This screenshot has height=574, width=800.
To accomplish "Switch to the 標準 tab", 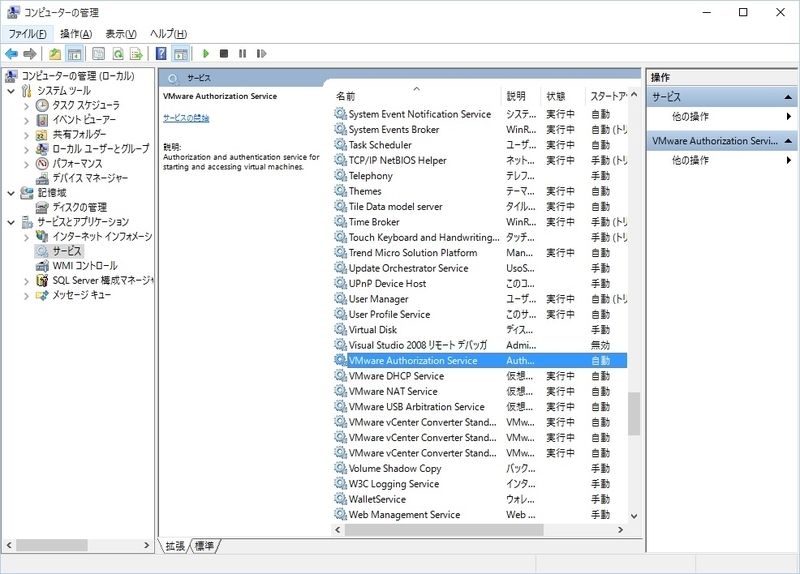I will pyautogui.click(x=205, y=546).
